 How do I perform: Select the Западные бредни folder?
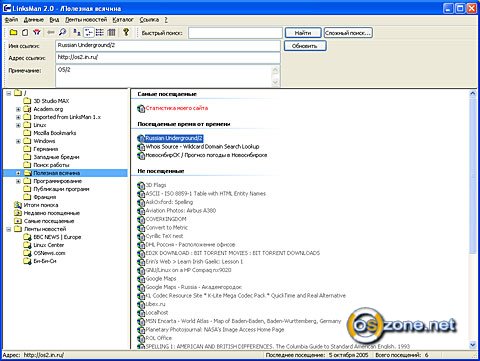(56, 157)
